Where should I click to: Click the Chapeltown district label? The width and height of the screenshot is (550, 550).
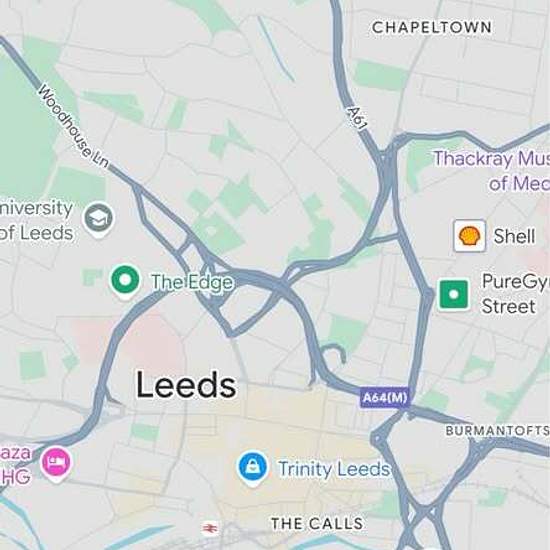pos(431,27)
